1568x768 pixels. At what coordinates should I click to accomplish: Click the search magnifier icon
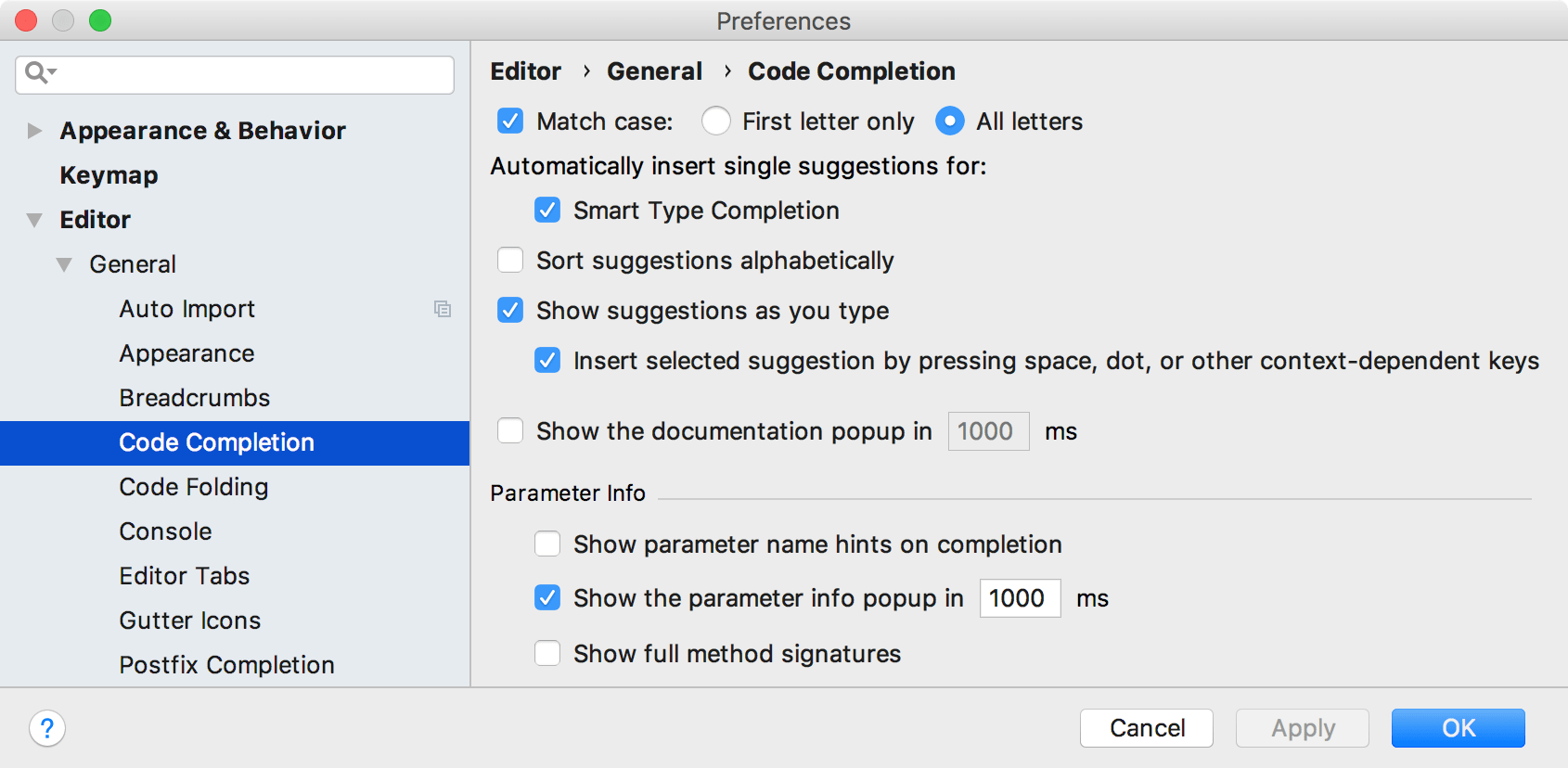[36, 73]
